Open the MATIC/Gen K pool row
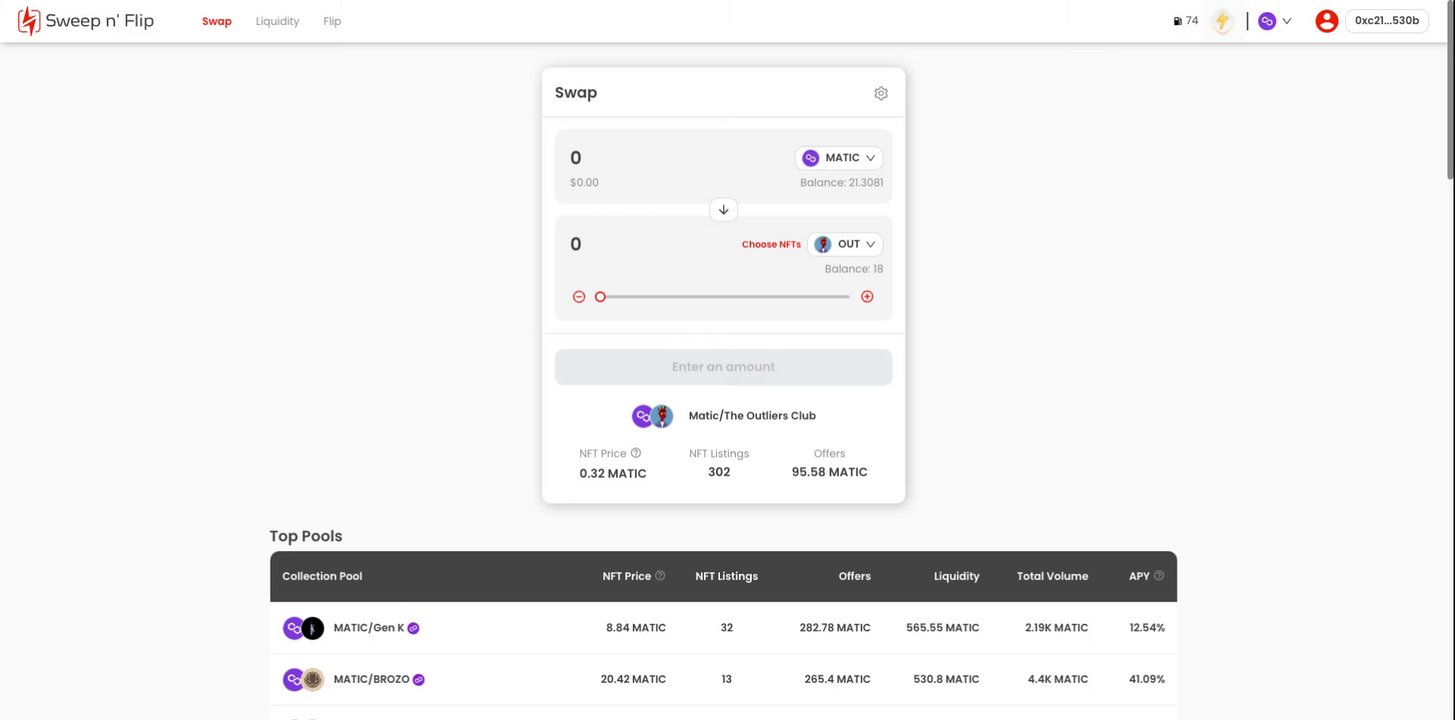The width and height of the screenshot is (1455, 720). click(x=723, y=628)
